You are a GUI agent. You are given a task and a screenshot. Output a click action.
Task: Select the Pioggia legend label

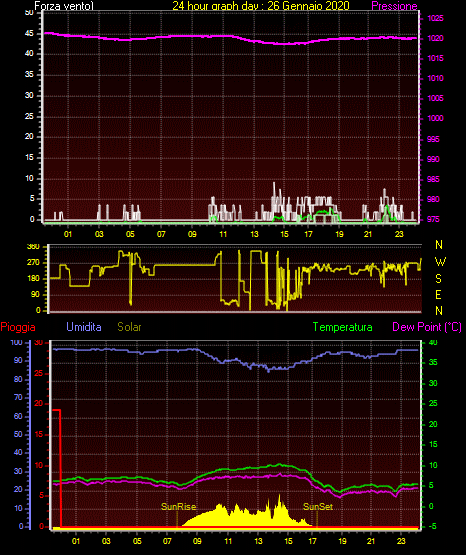click(x=18, y=327)
